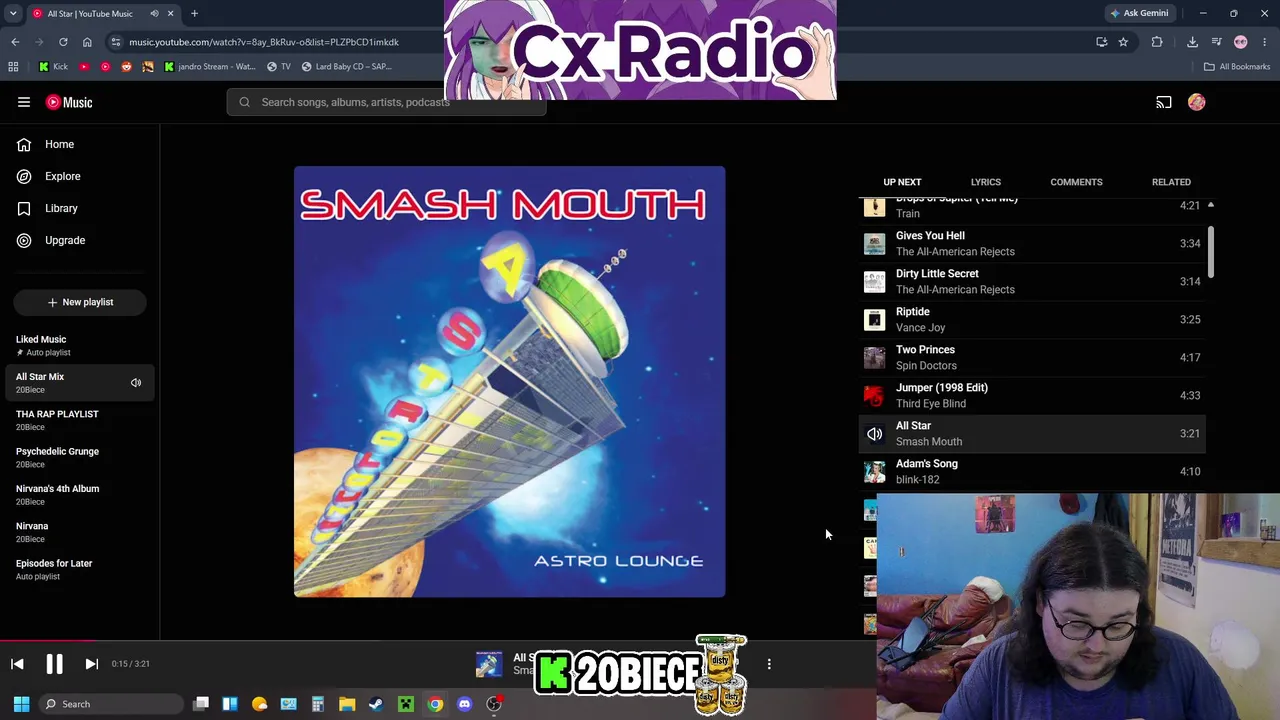Bookmark this page with the star icon
Image resolution: width=1280 pixels, height=720 pixels.
[x=1123, y=42]
